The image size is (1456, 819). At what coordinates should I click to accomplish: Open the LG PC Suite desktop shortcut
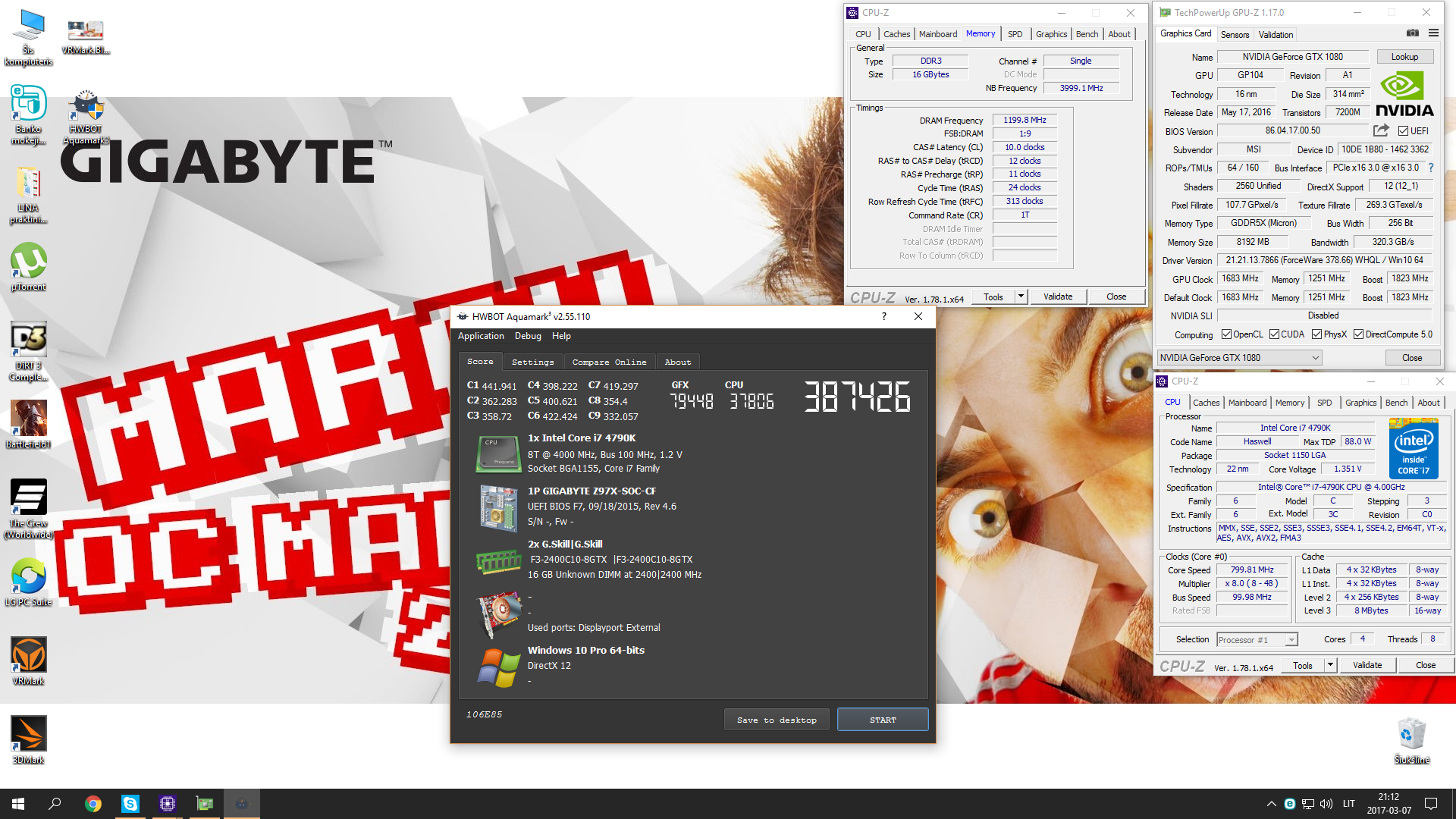pos(29,582)
